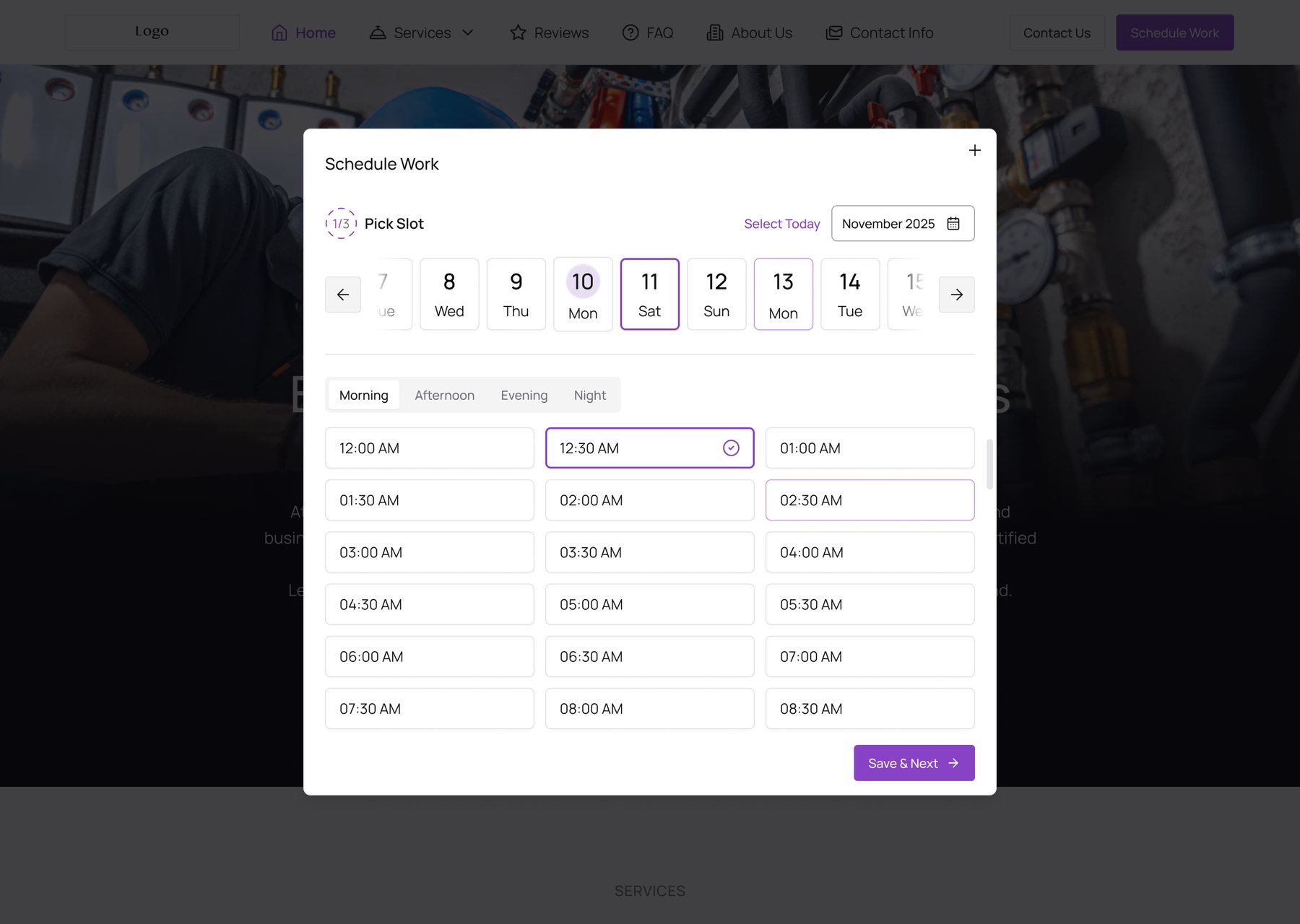Image resolution: width=1300 pixels, height=924 pixels.
Task: Select date 14 Tue
Action: point(850,295)
